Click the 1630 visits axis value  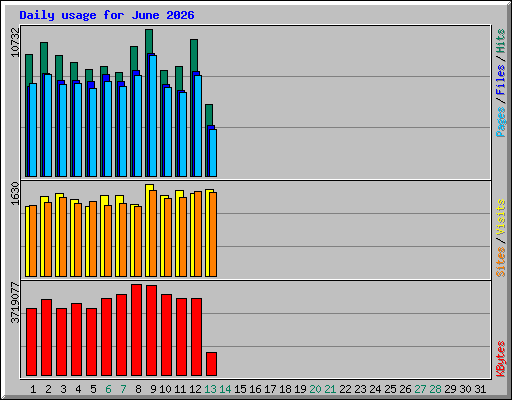pos(15,194)
